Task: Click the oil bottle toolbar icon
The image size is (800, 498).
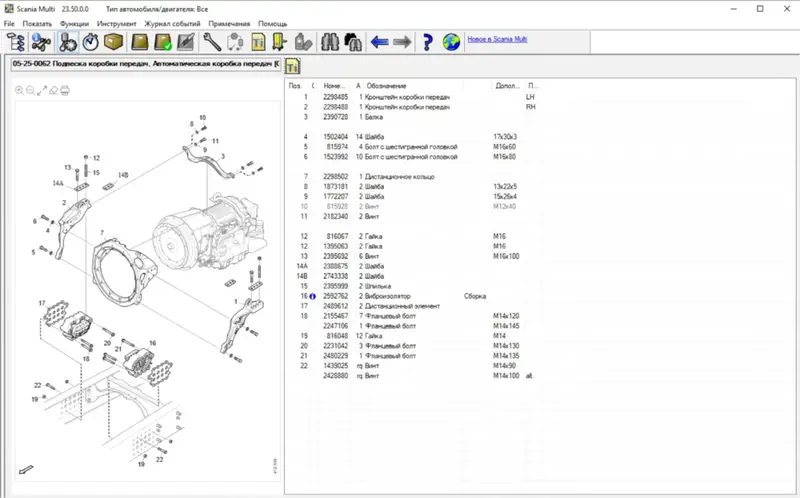Action: click(x=303, y=42)
